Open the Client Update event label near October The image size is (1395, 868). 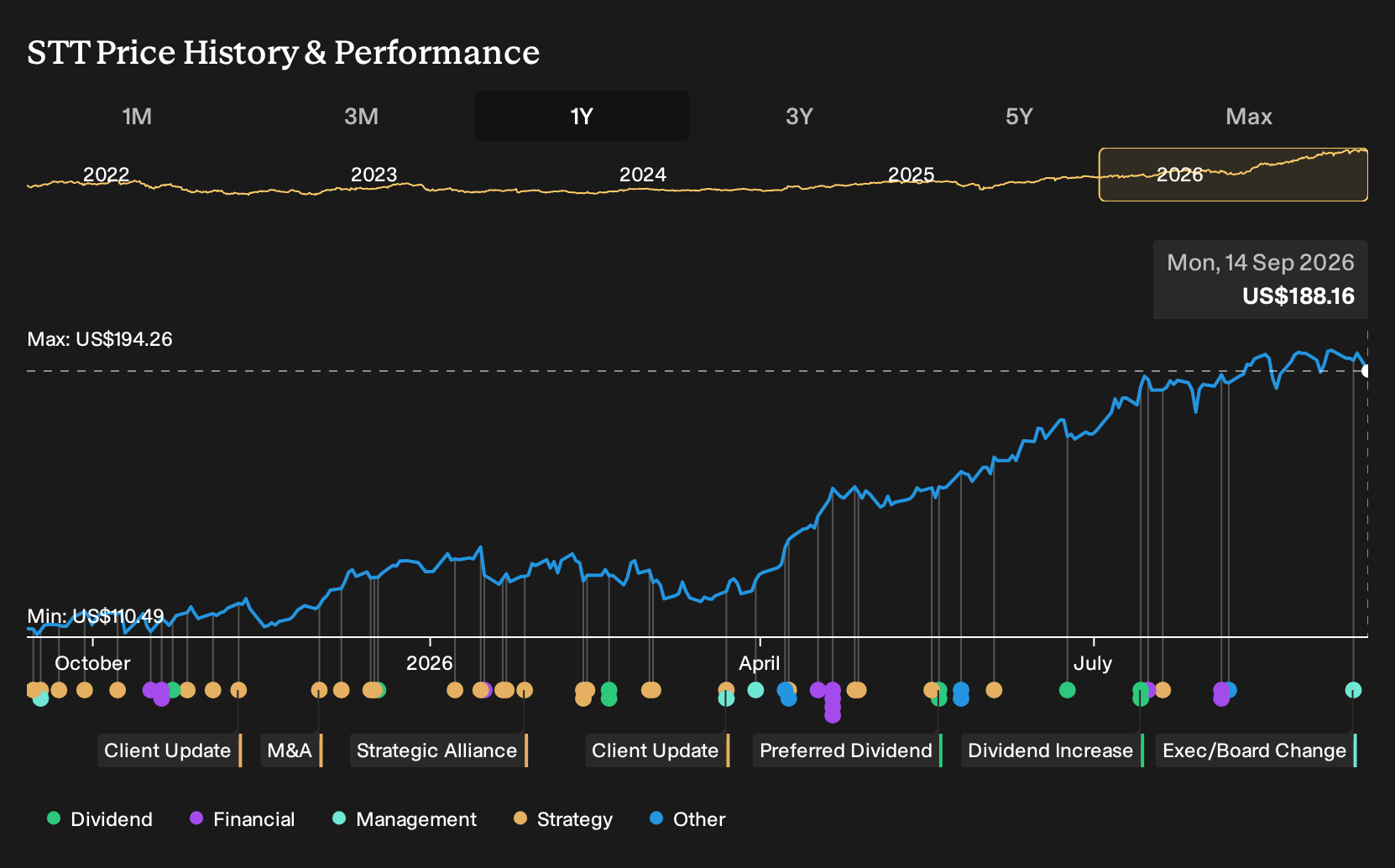tap(170, 750)
